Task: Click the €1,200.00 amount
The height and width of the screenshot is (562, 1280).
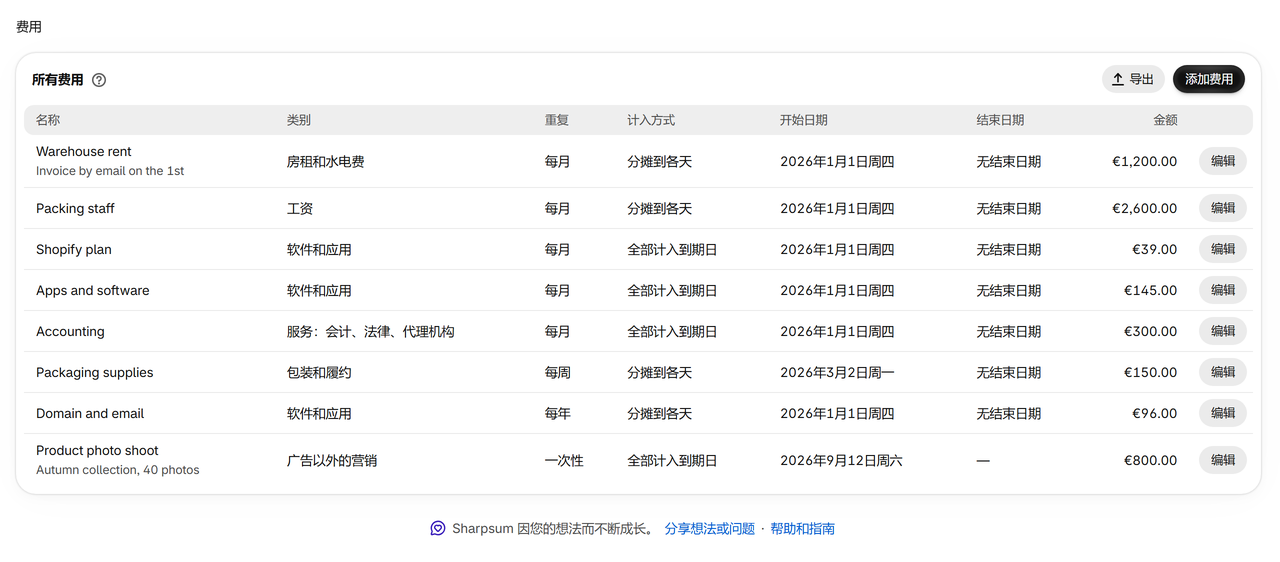Action: pos(1144,162)
